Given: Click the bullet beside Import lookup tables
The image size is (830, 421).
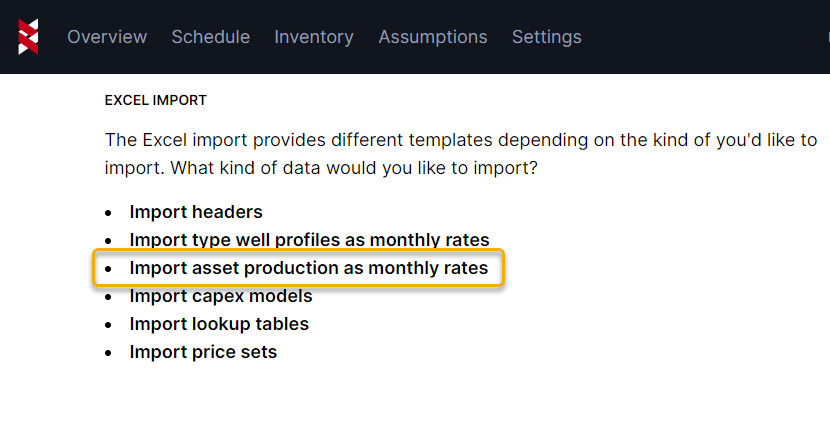Looking at the screenshot, I should pos(109,325).
